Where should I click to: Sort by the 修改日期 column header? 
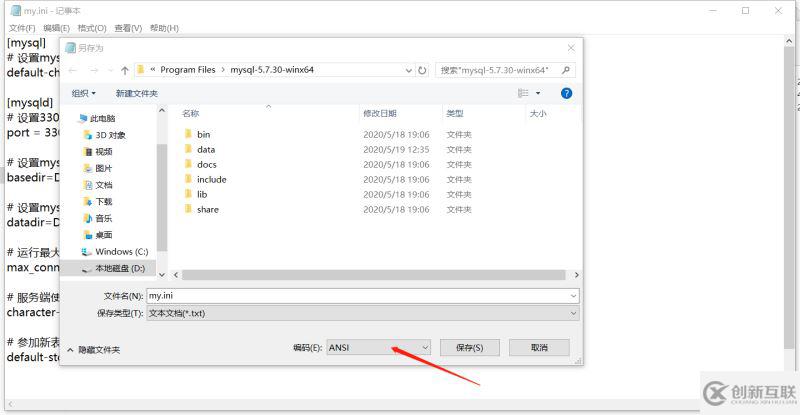click(x=380, y=113)
